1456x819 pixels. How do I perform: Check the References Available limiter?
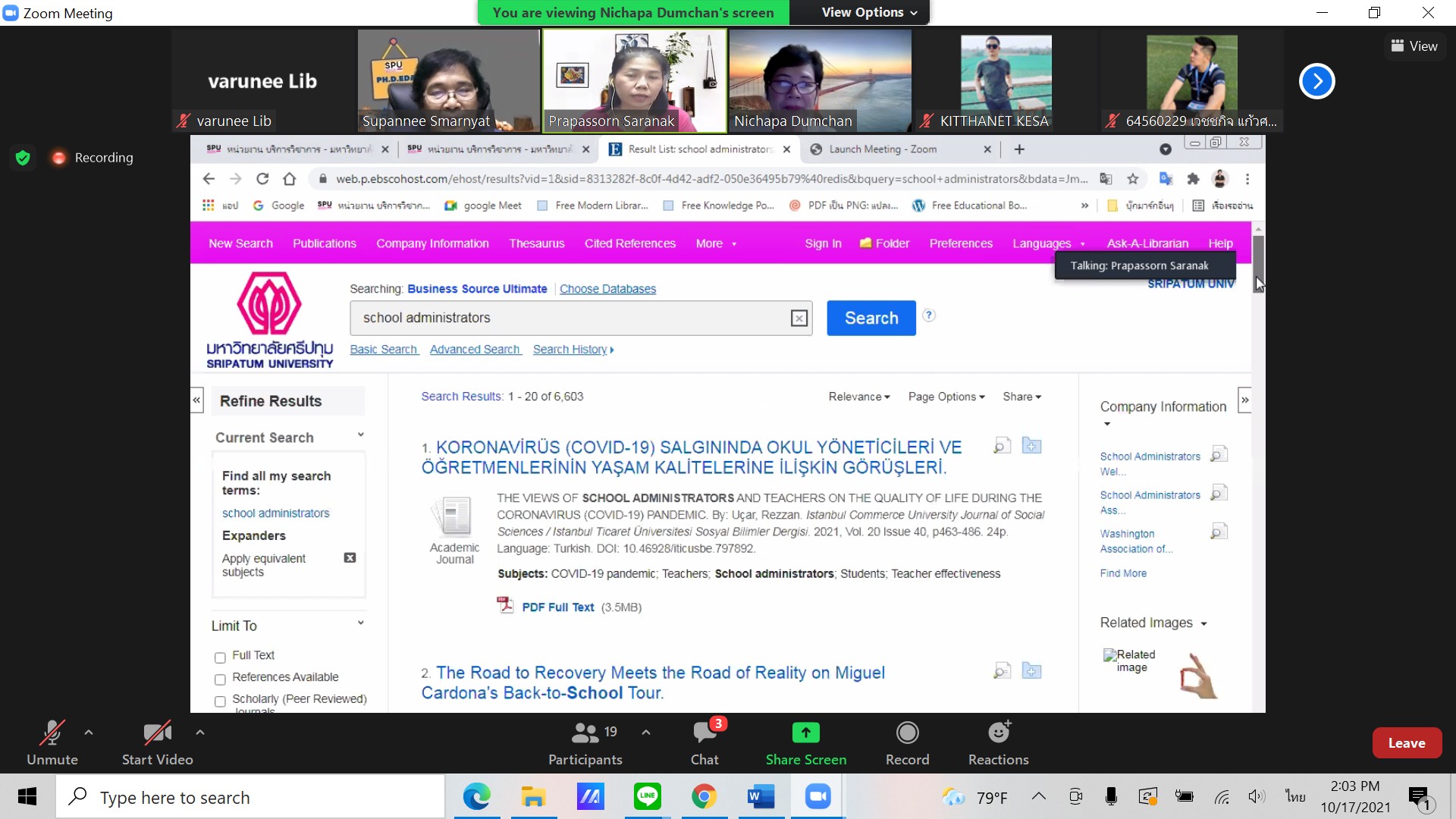[220, 679]
